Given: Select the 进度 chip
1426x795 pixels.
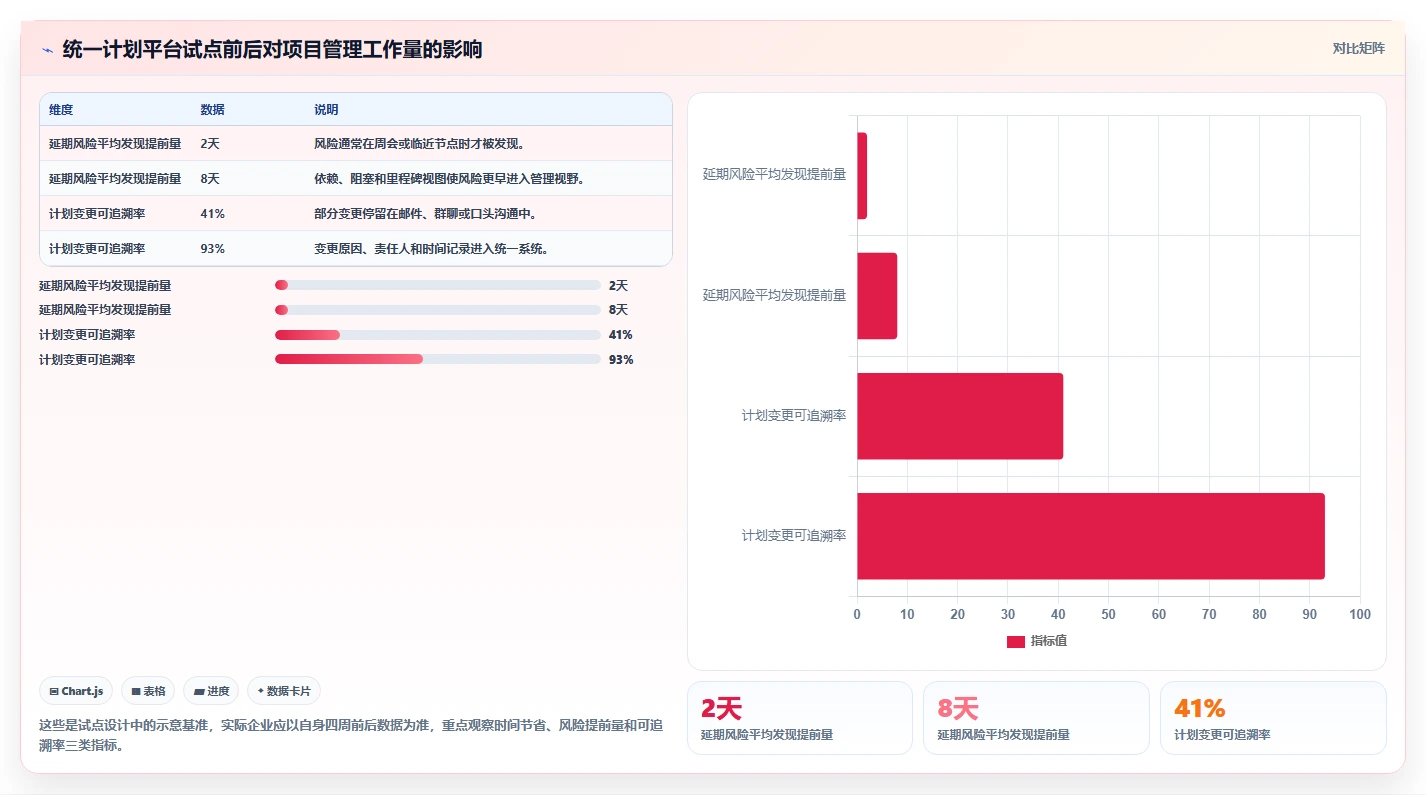Looking at the screenshot, I should [x=211, y=691].
